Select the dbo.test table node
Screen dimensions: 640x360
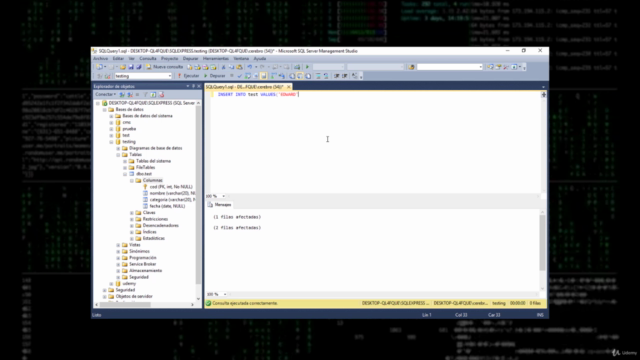pyautogui.click(x=144, y=174)
